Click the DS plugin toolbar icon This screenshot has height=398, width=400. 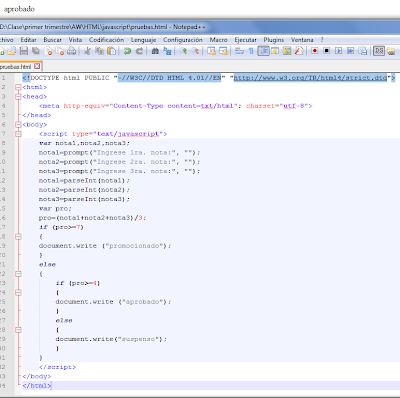[379, 51]
